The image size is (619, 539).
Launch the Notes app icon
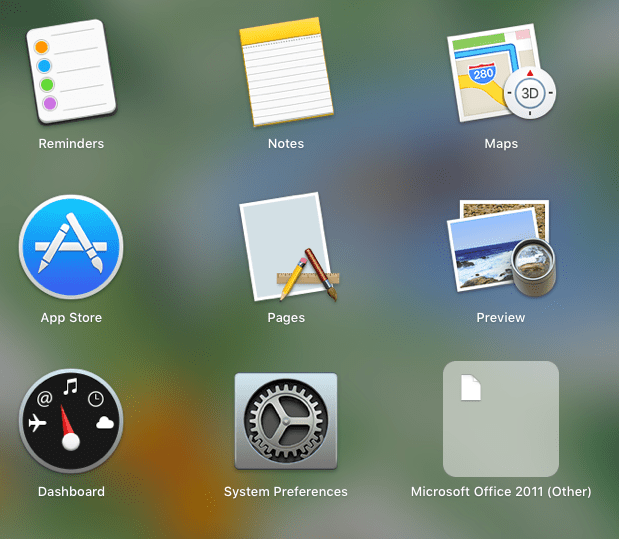click(286, 71)
